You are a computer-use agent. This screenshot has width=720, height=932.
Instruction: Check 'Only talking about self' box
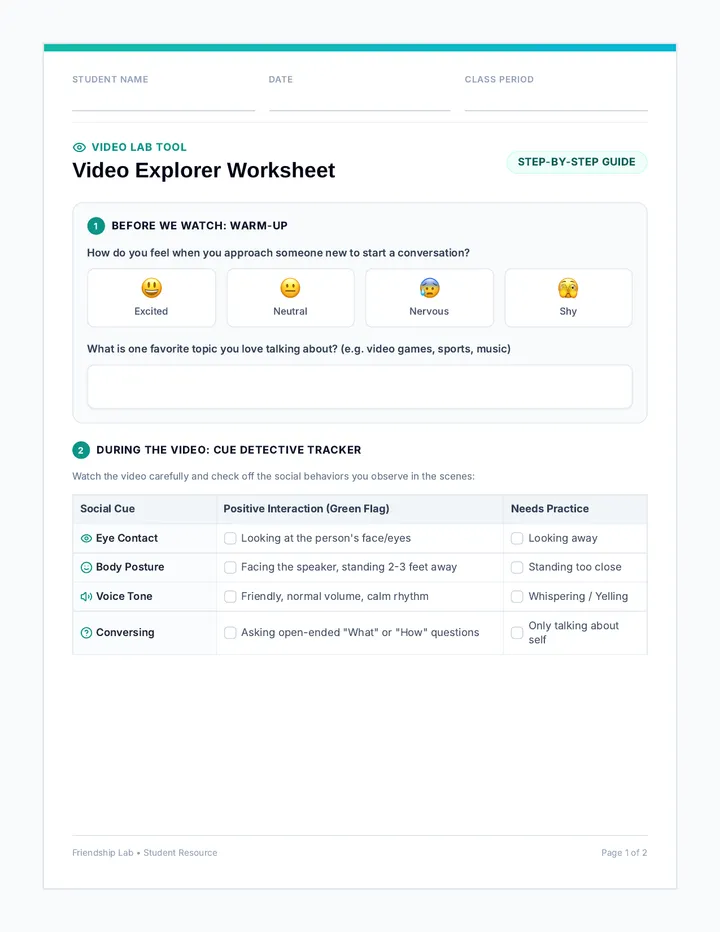517,632
